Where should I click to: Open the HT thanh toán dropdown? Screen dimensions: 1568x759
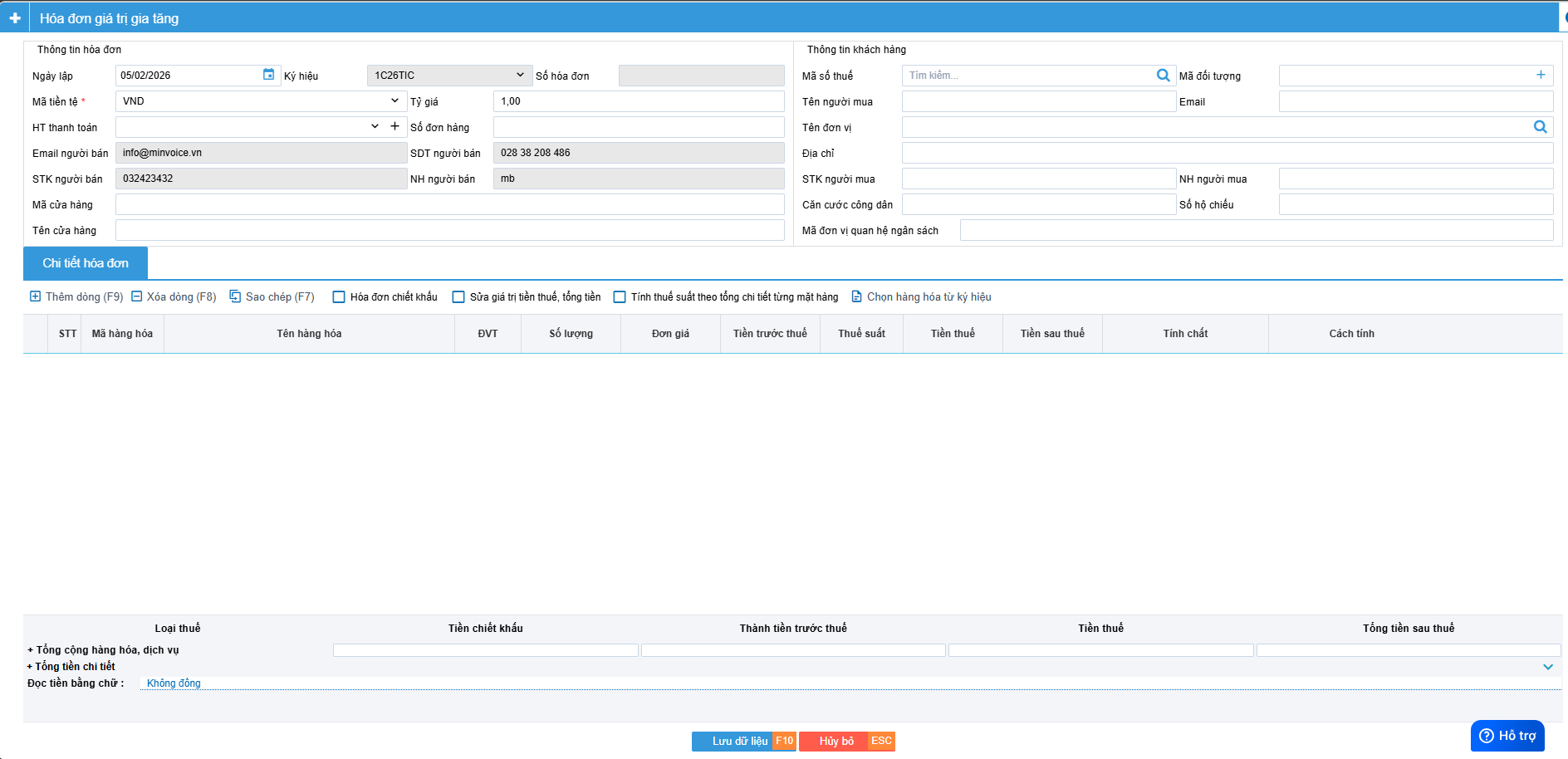coord(375,126)
